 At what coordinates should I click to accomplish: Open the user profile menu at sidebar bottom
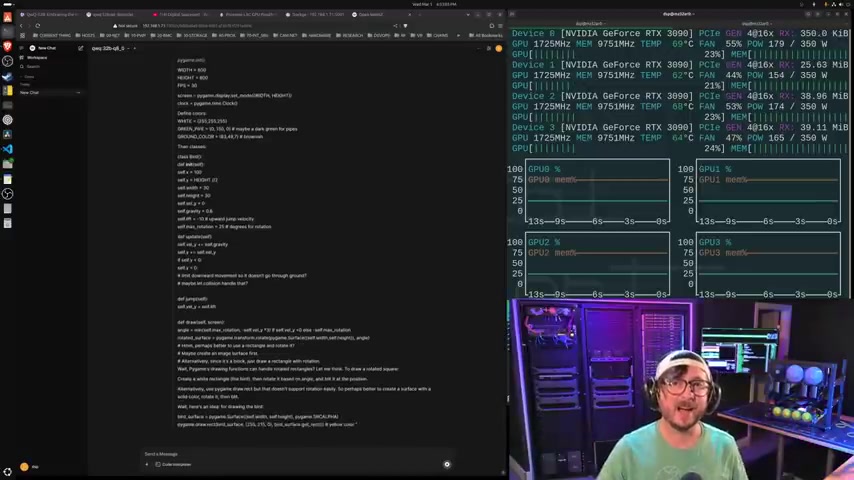[x=29, y=466]
